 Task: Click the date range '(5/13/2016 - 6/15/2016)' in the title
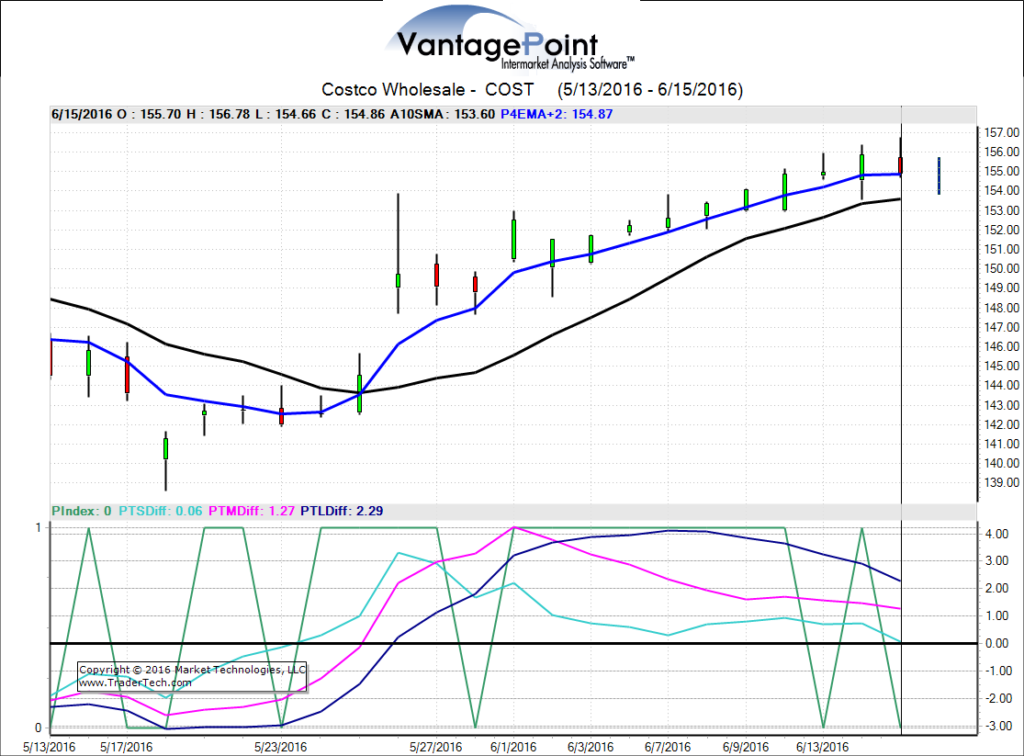coord(650,89)
